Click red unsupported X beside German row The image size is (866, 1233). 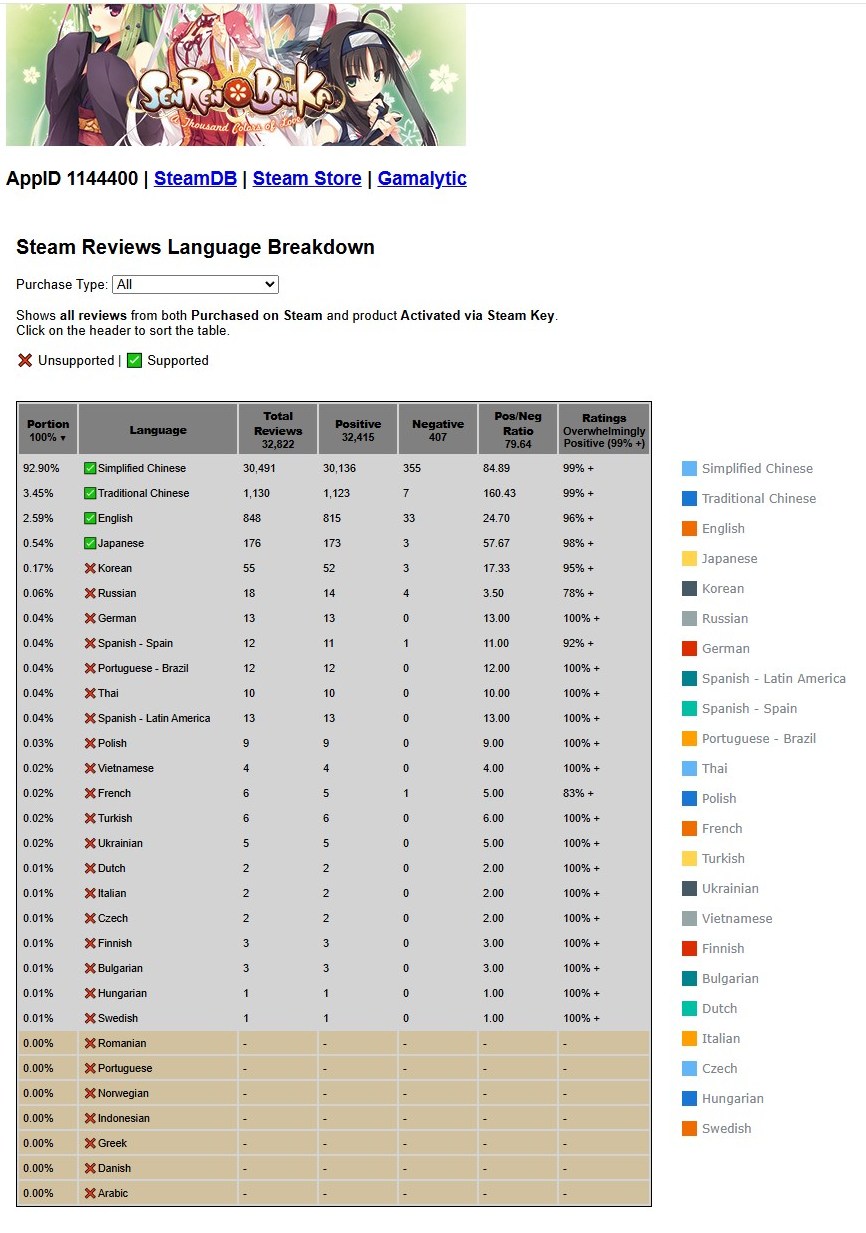(x=90, y=618)
